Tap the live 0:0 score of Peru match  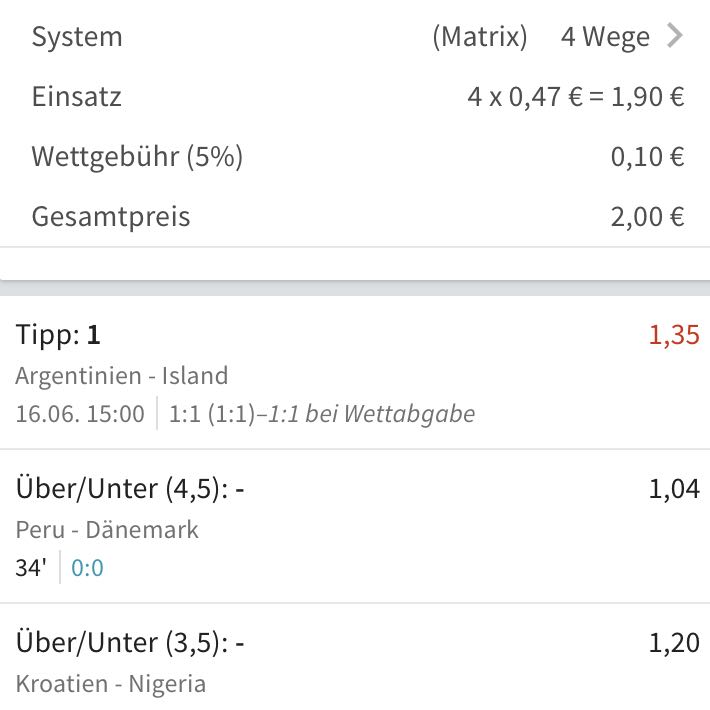pos(87,568)
